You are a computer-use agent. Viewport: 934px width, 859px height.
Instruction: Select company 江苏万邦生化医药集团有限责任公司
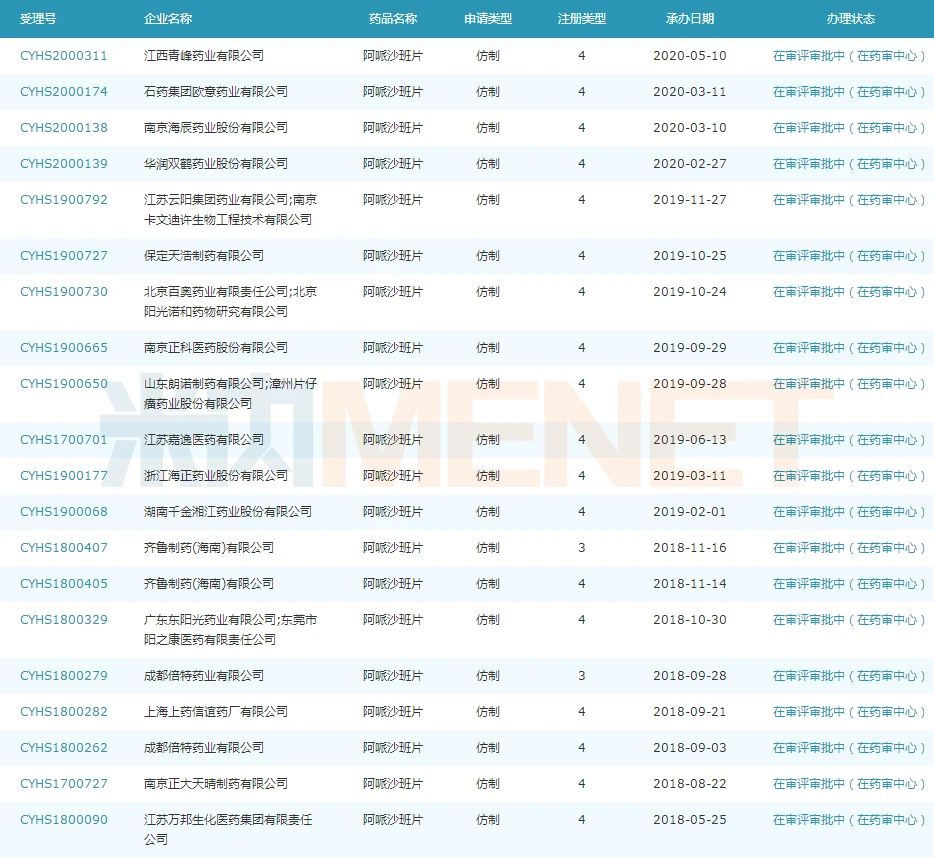pos(228,829)
